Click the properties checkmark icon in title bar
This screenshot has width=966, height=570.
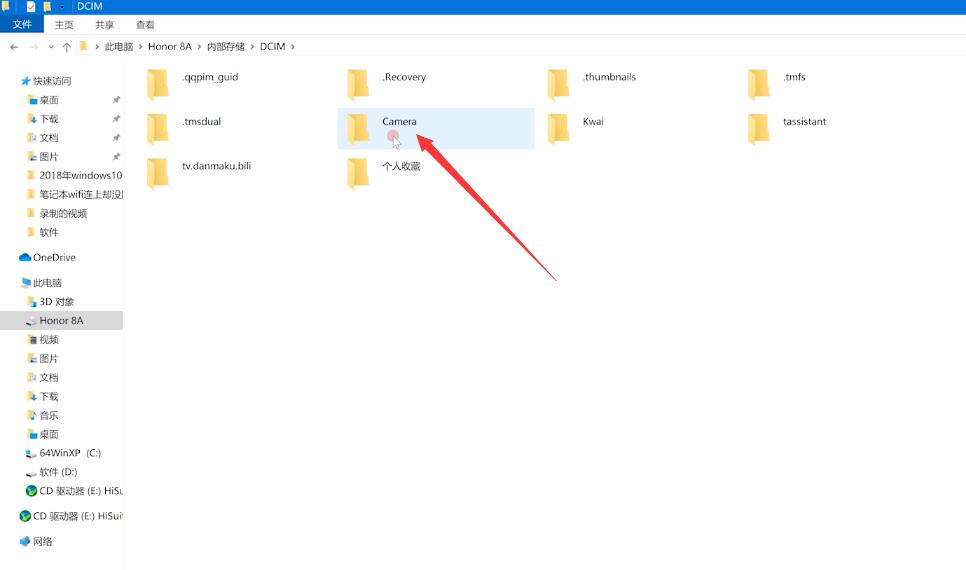(31, 7)
